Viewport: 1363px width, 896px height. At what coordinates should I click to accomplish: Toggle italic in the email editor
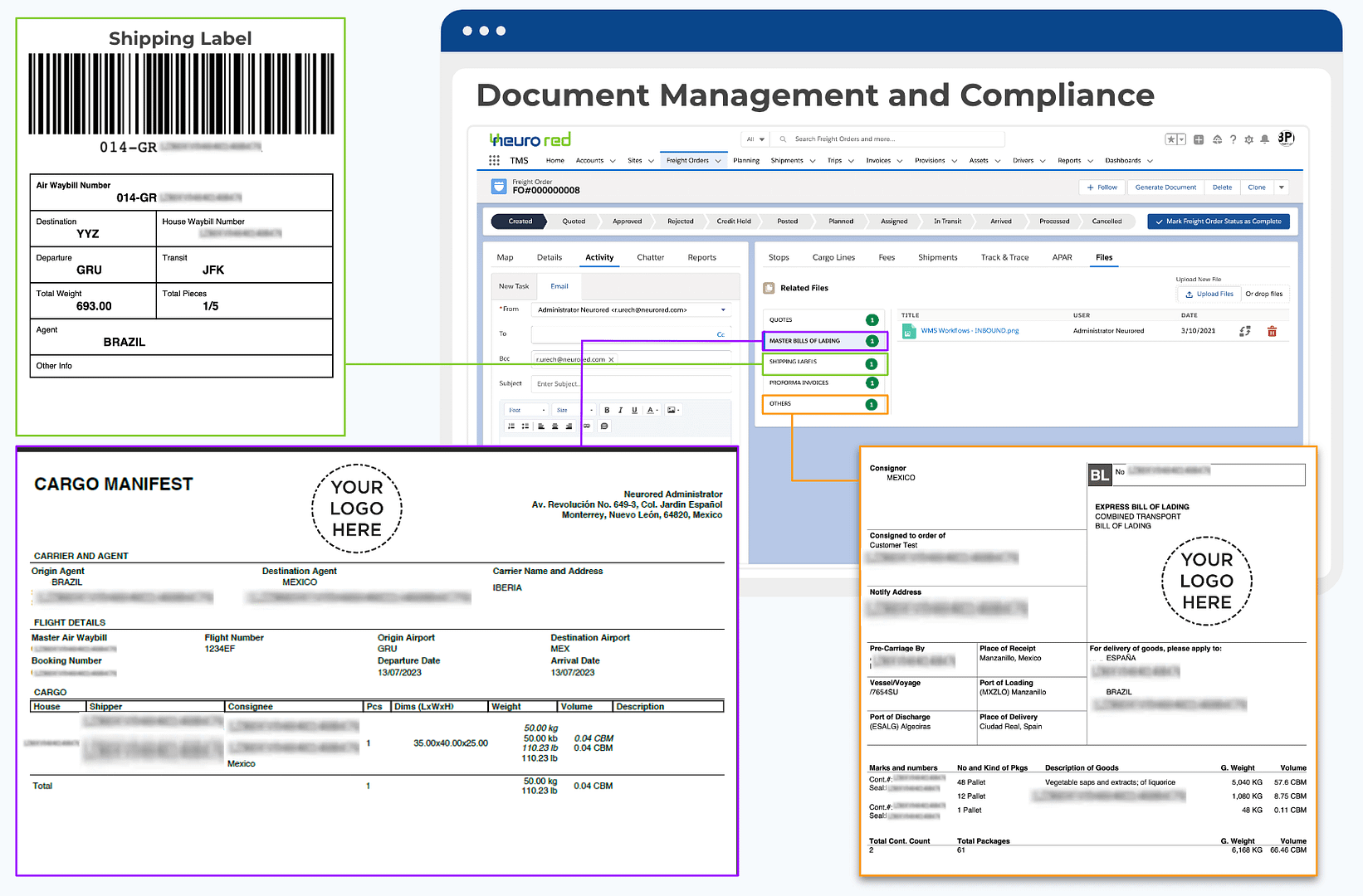click(620, 410)
